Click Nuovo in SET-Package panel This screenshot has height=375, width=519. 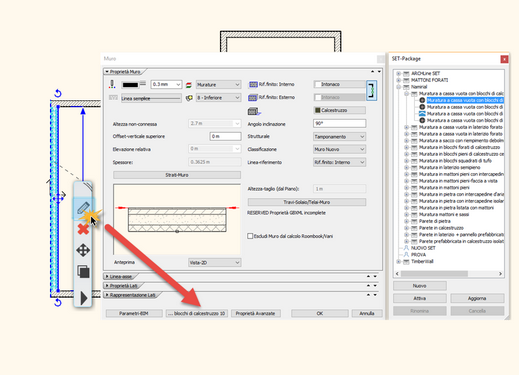tap(420, 286)
